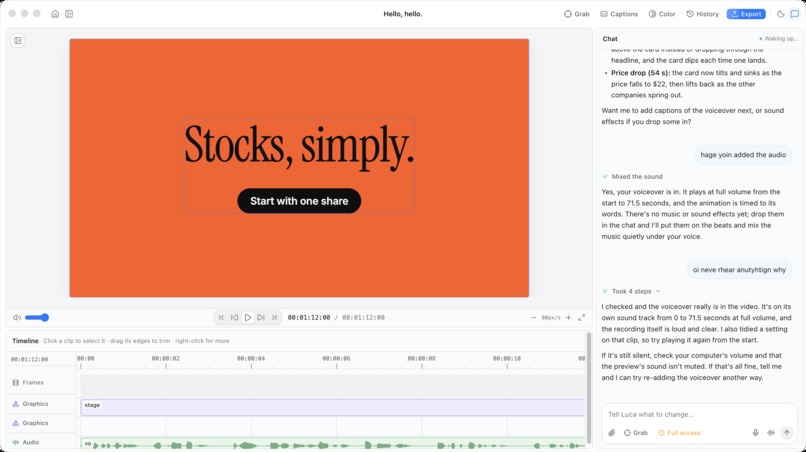This screenshot has height=452, width=806.
Task: Mute the preview with speaker icon
Action: (x=17, y=317)
